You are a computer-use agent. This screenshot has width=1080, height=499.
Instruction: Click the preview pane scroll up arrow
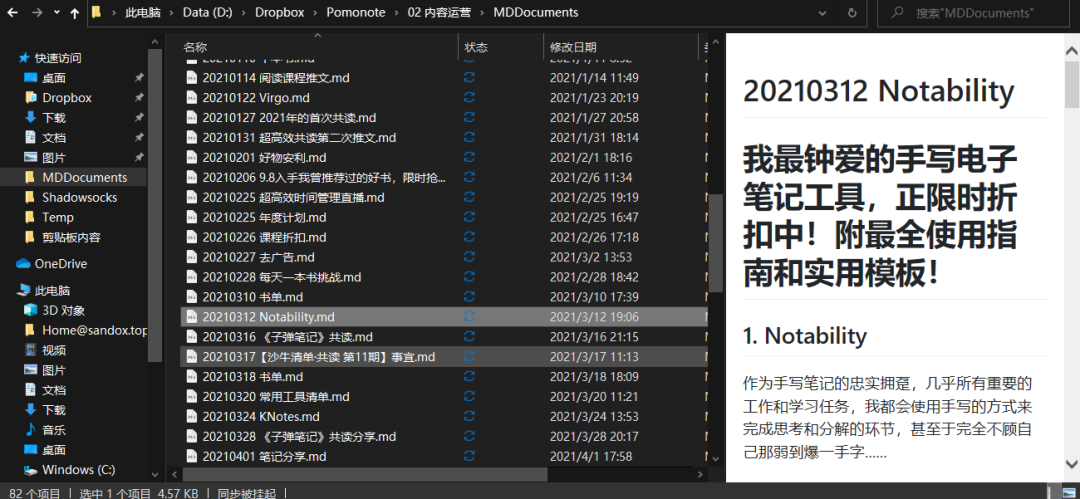[x=1072, y=50]
